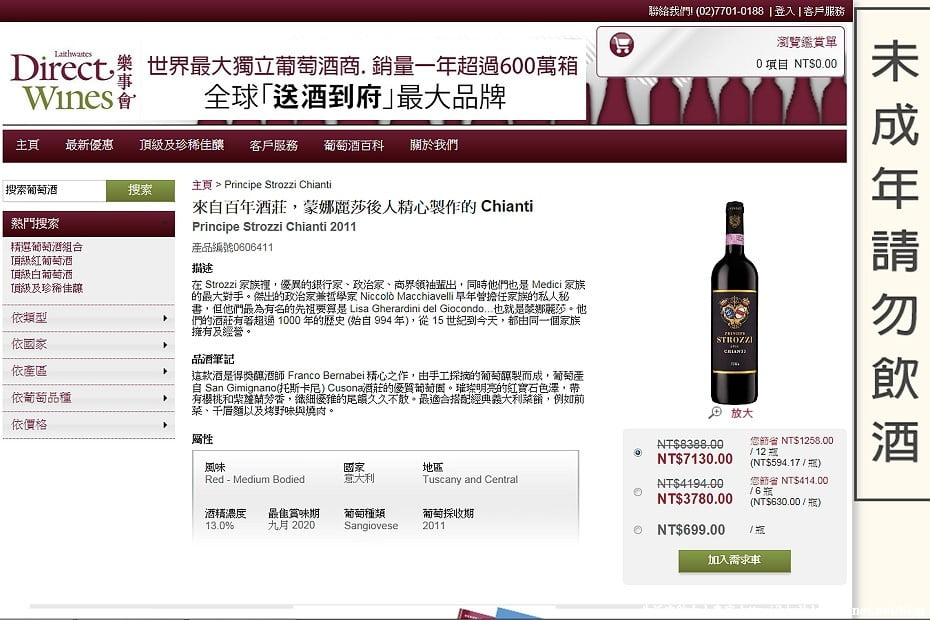Click the shopping cart icon
930x620 pixels.
[x=622, y=44]
